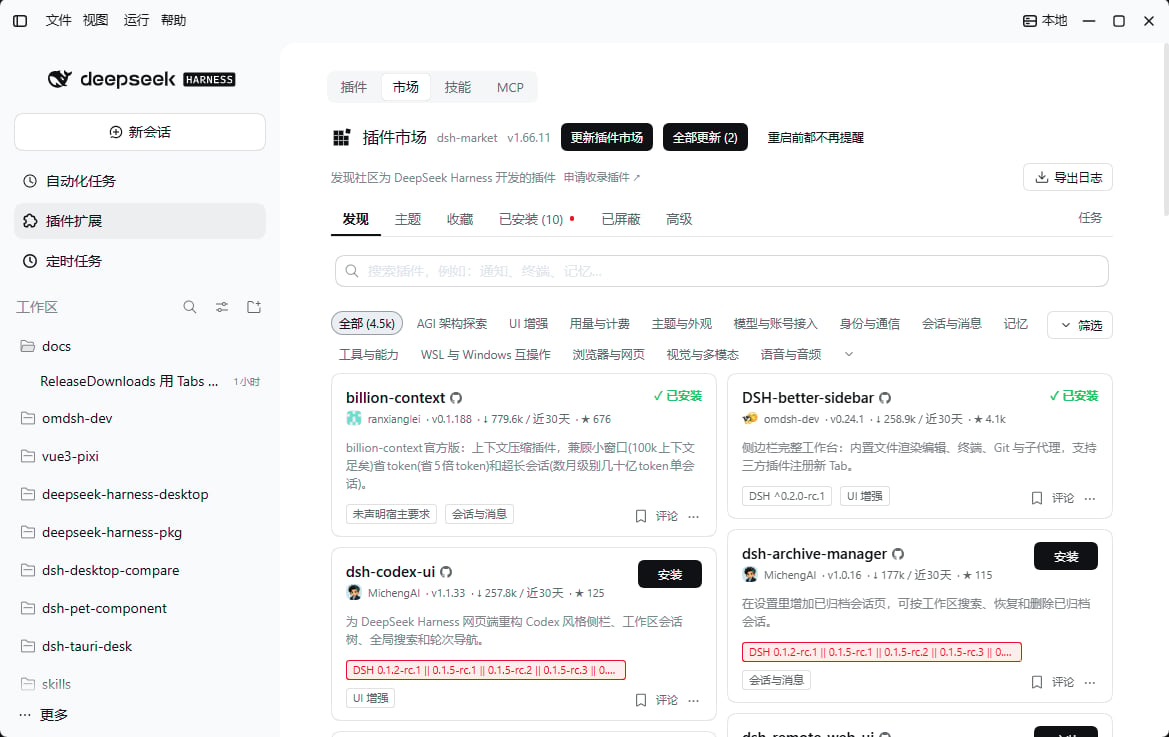Toggle the sidebar panel icon
Viewport: 1169px width, 737px height.
[20, 21]
